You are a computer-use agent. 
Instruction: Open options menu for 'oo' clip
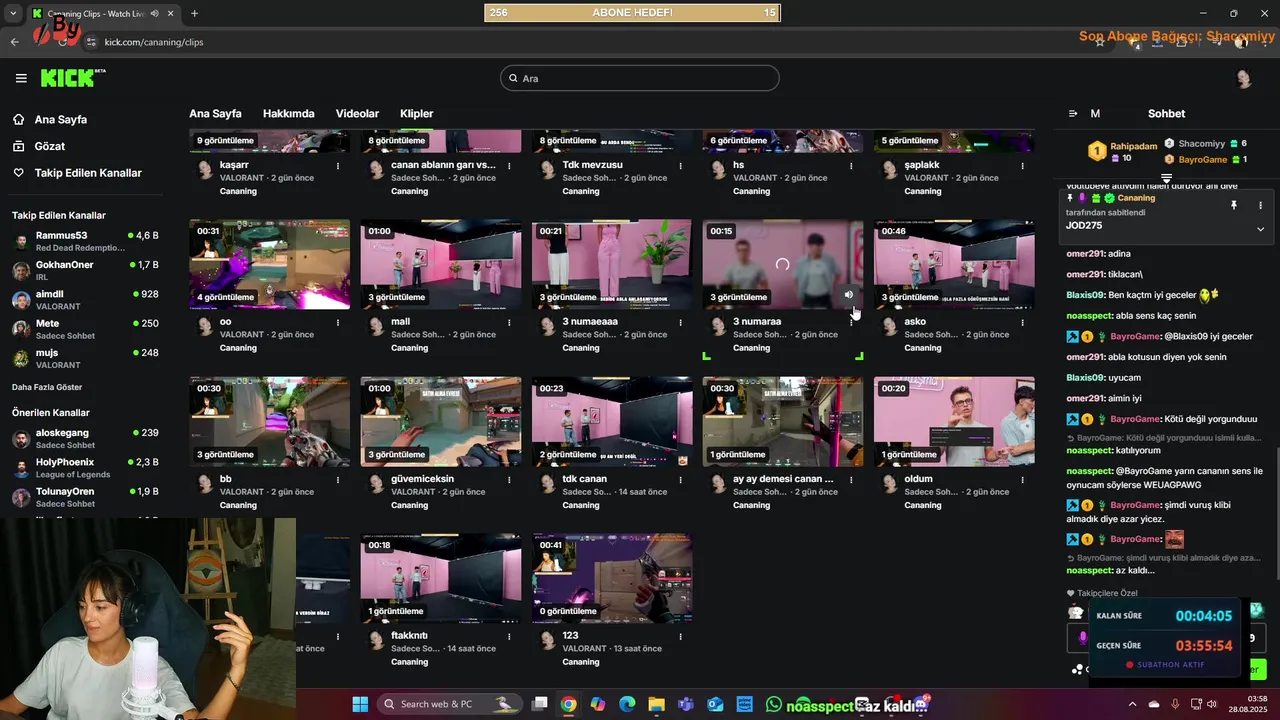tap(338, 323)
